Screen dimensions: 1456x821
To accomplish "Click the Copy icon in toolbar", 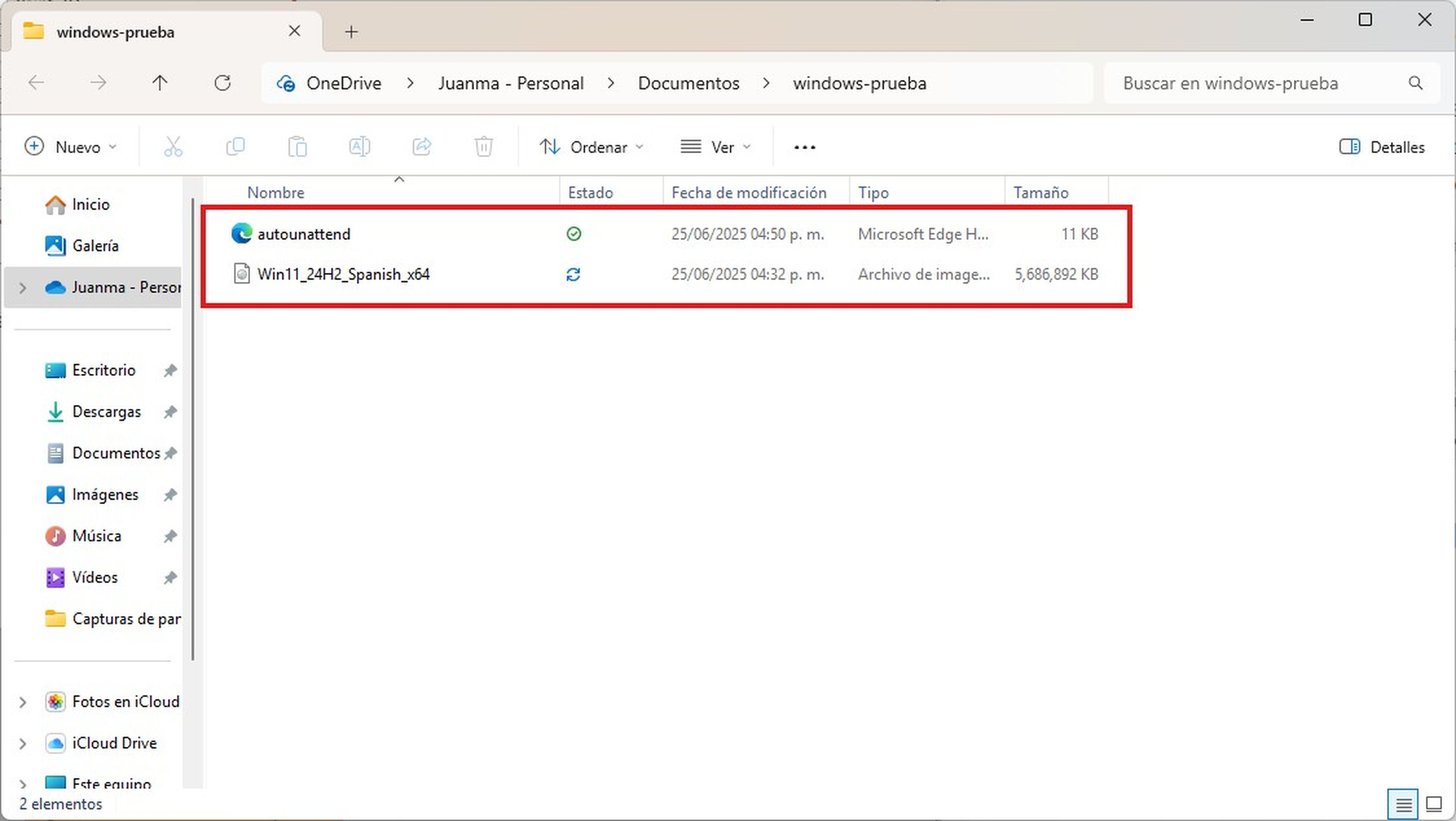I will coord(235,147).
